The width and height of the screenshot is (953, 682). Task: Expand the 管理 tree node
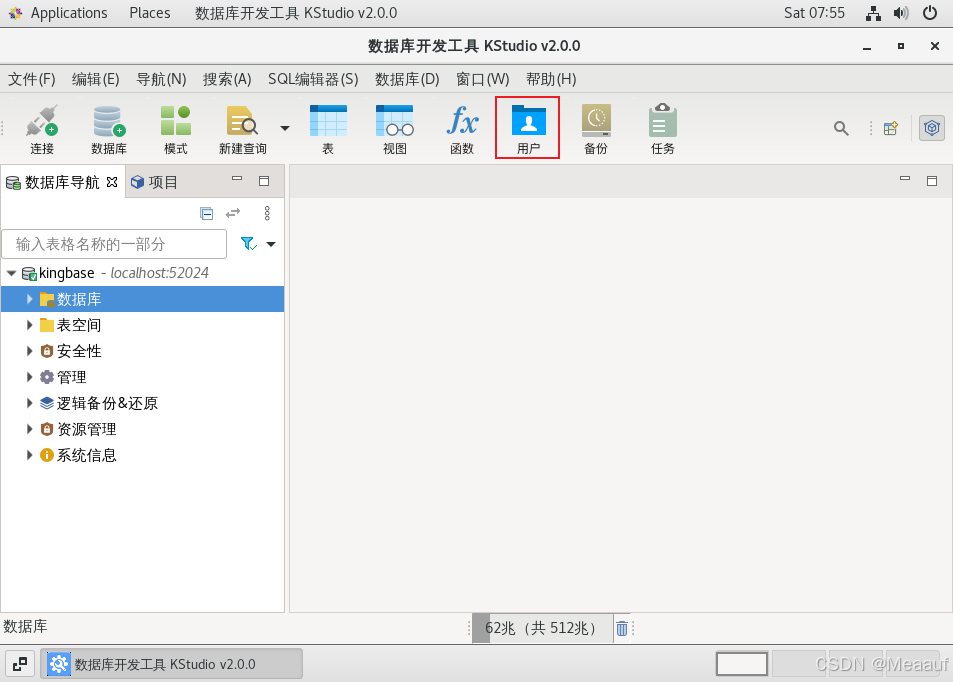point(29,377)
